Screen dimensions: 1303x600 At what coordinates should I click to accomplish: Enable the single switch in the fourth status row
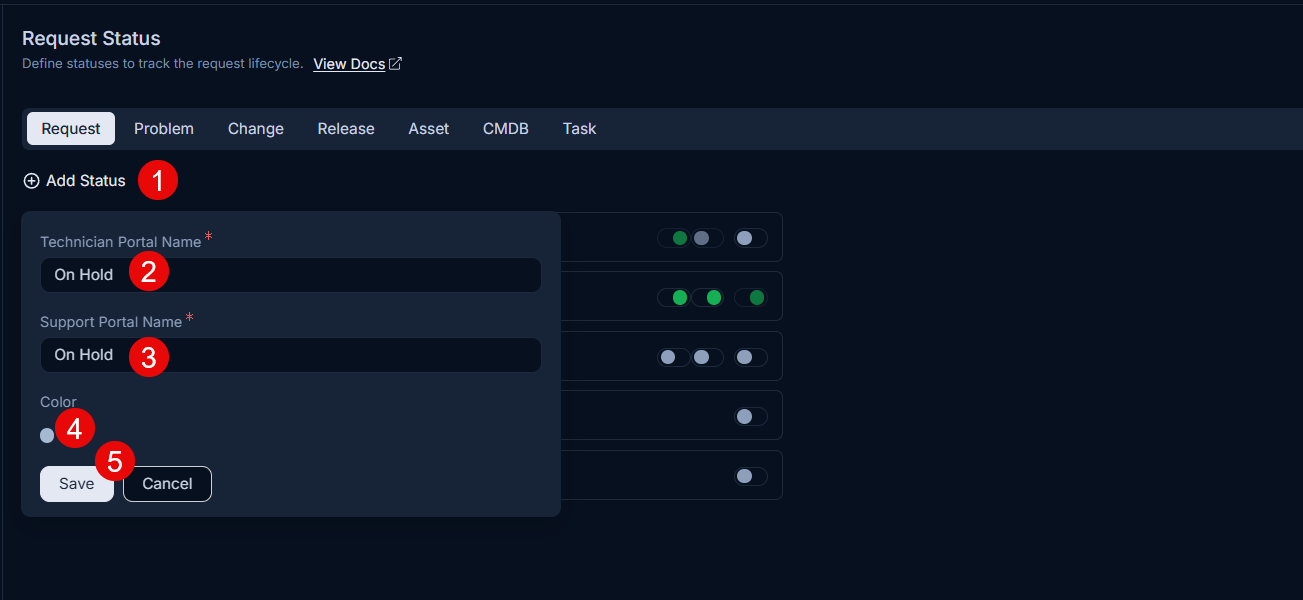point(751,416)
